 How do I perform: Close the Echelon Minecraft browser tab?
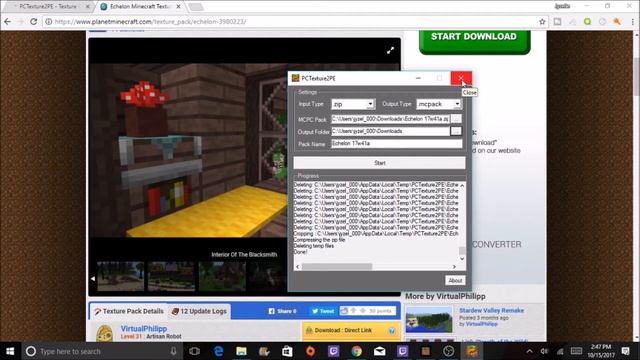click(x=178, y=7)
